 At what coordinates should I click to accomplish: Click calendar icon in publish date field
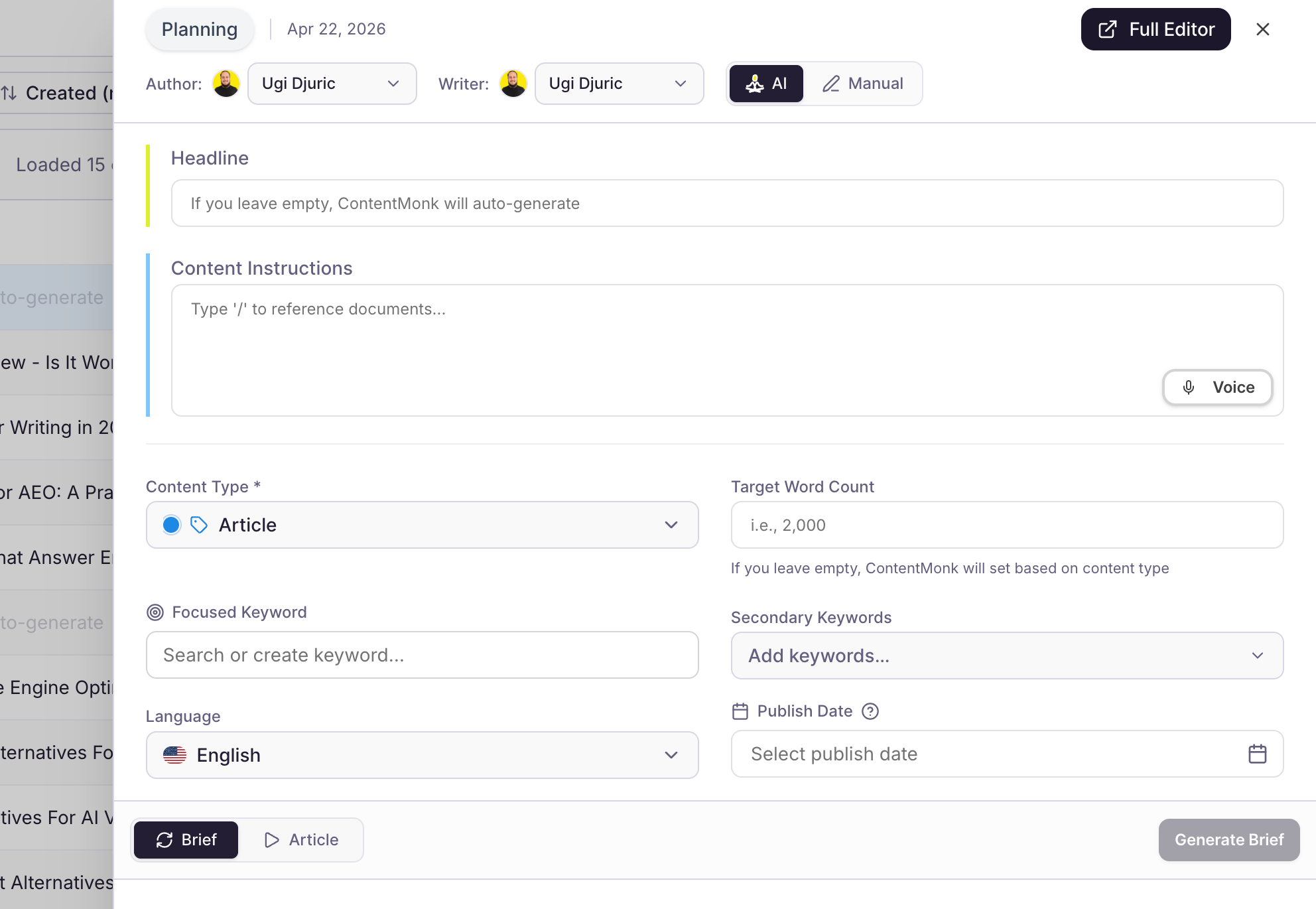pos(1257,754)
